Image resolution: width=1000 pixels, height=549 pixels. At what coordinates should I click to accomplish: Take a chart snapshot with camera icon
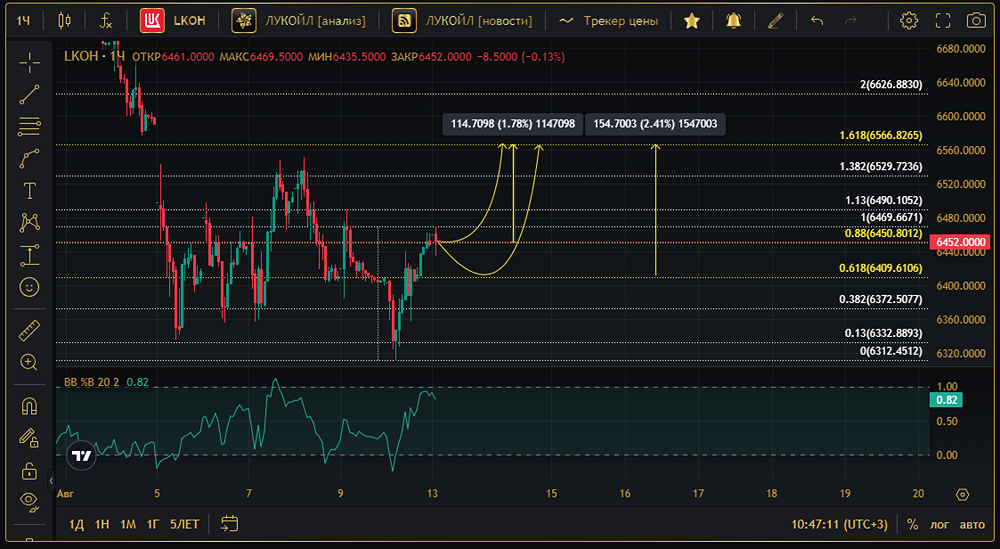coord(976,21)
